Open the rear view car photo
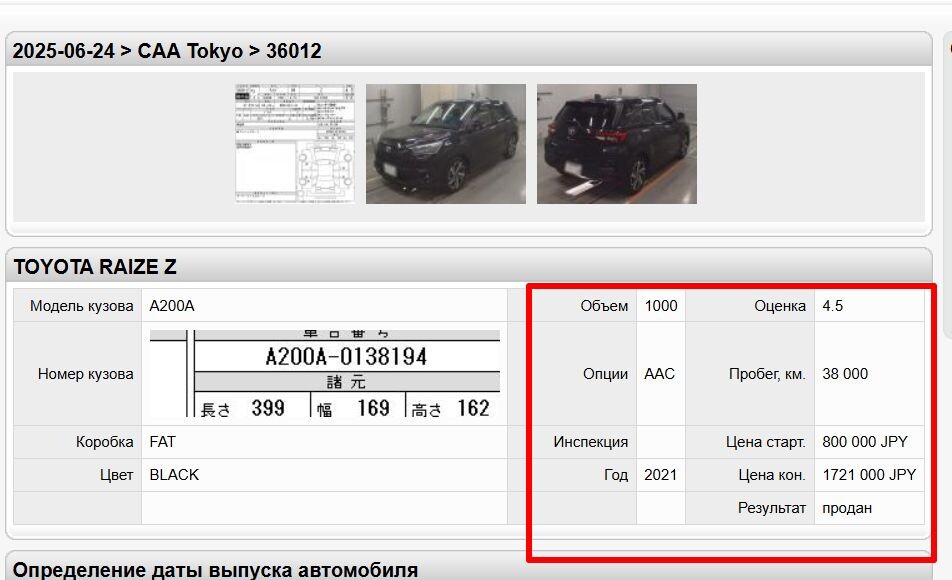 pos(617,143)
